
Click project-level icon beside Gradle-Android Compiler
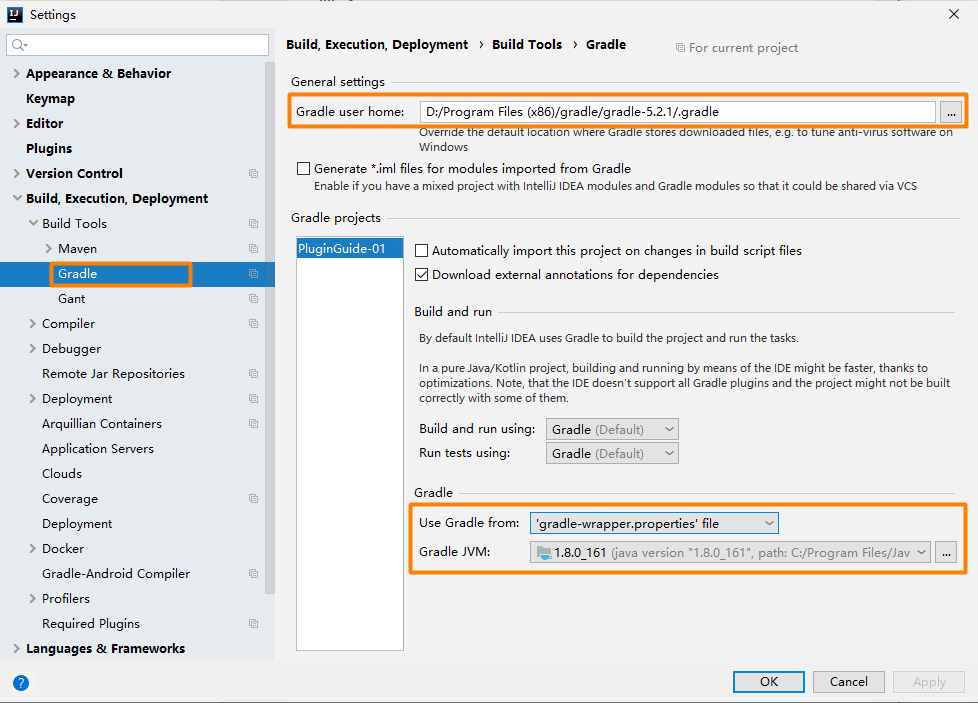253,573
